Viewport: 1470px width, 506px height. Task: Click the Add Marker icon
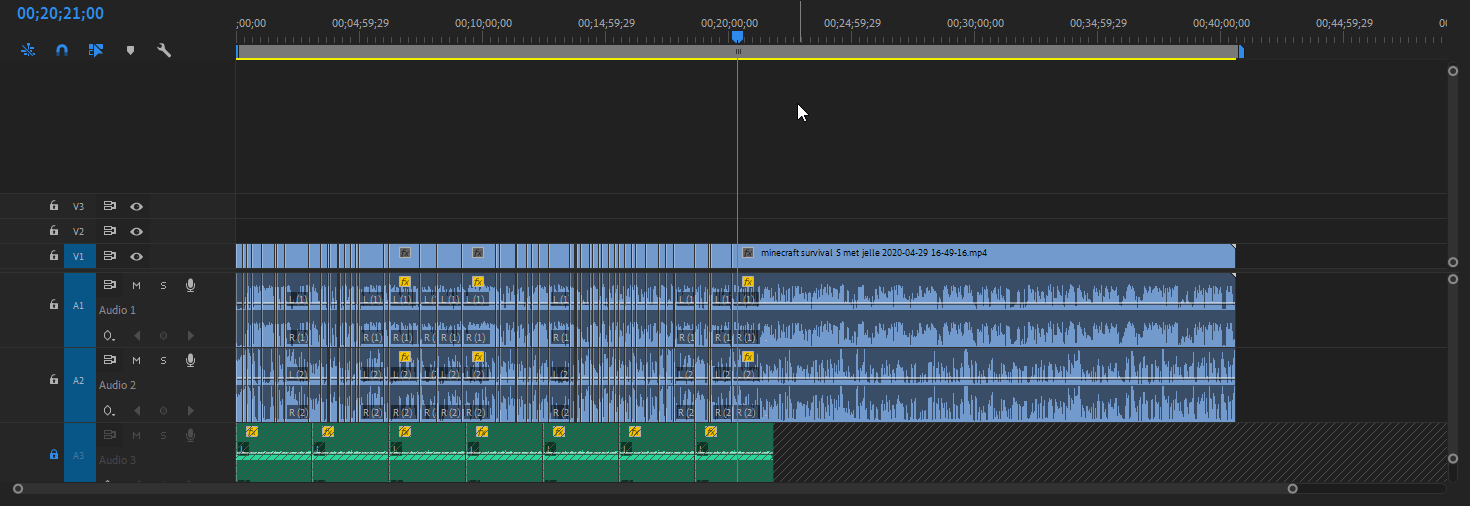click(130, 49)
